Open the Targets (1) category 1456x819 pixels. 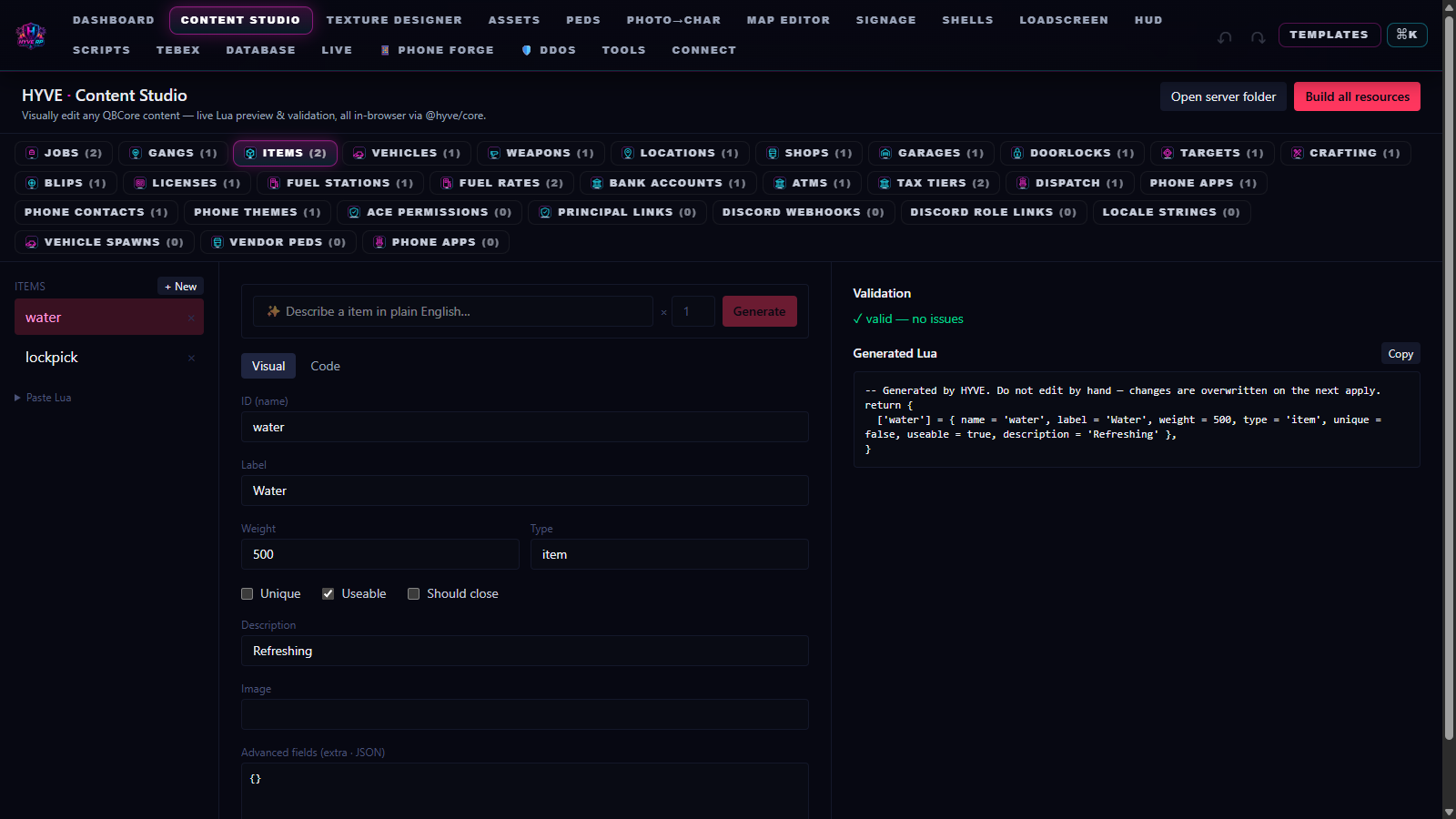1212,153
